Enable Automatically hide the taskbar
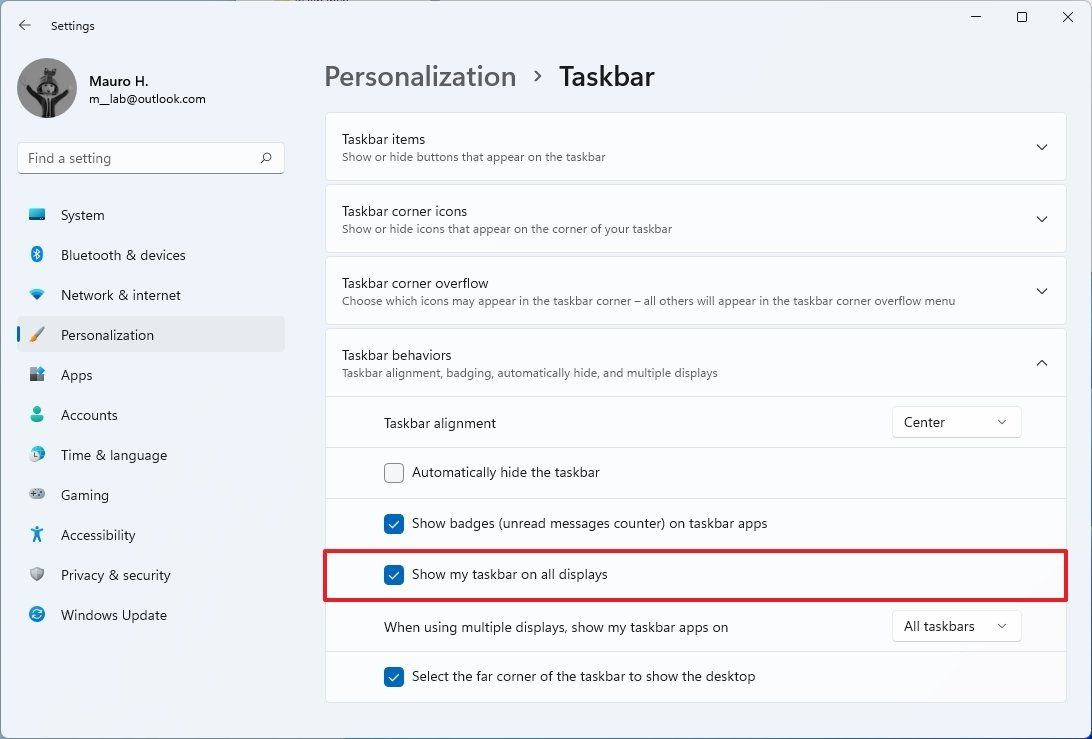Viewport: 1092px width, 739px height. (x=394, y=472)
